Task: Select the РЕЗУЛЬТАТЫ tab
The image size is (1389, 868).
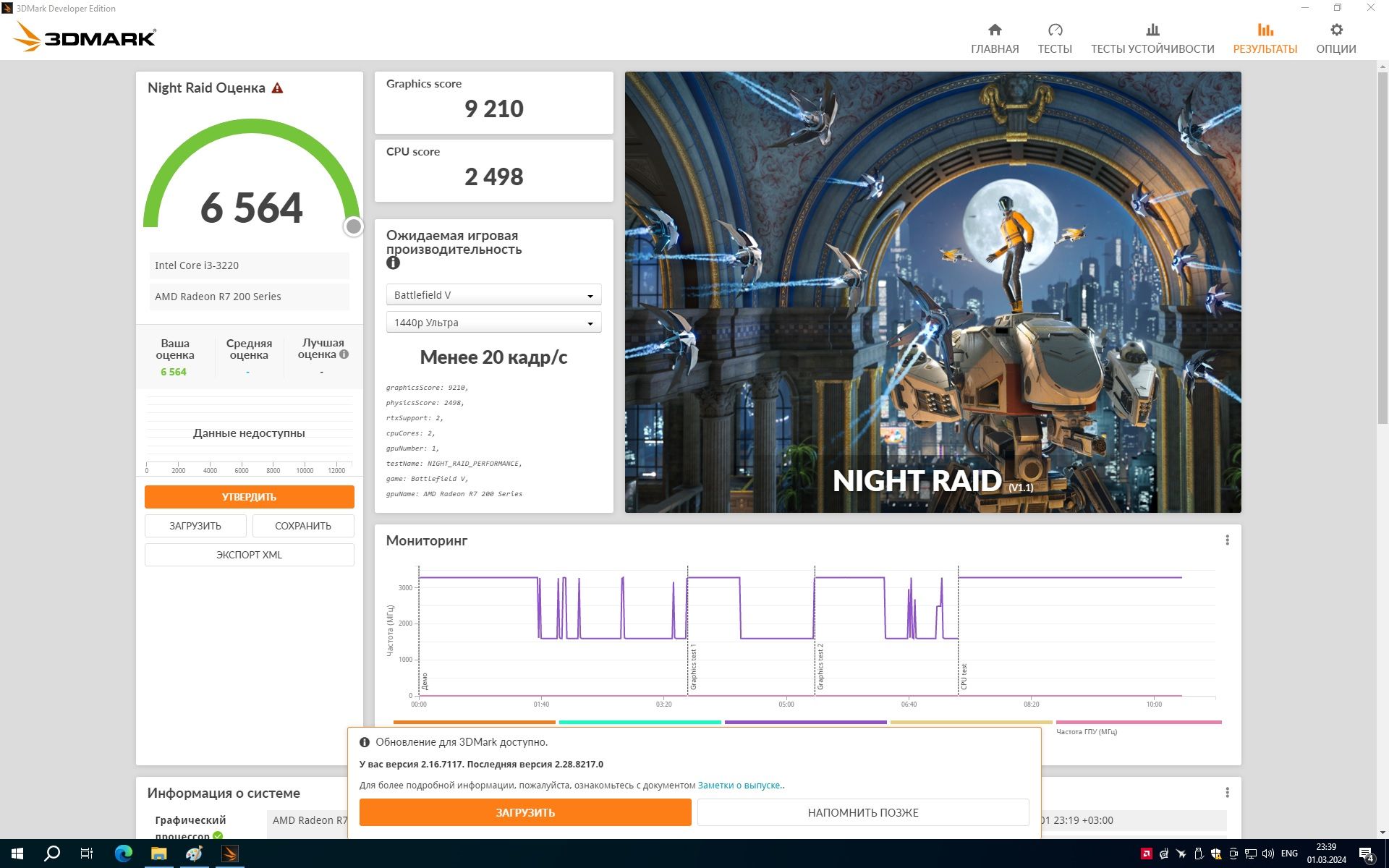Action: [x=1265, y=38]
